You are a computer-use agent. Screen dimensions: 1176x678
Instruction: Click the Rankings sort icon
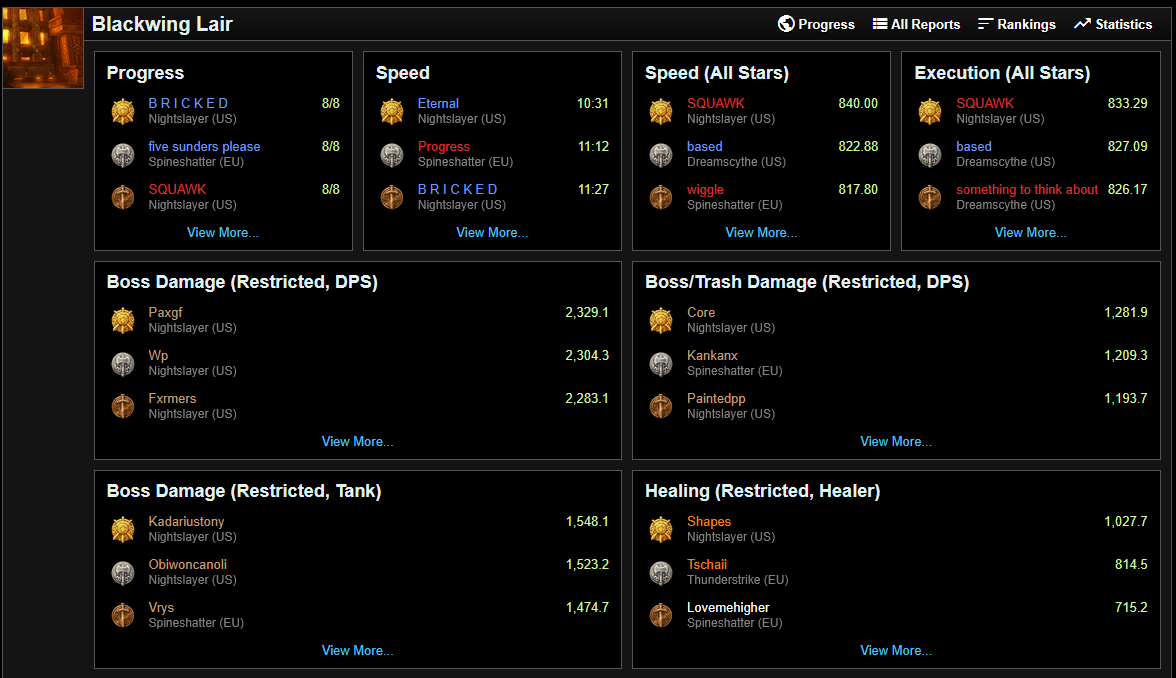coord(986,24)
